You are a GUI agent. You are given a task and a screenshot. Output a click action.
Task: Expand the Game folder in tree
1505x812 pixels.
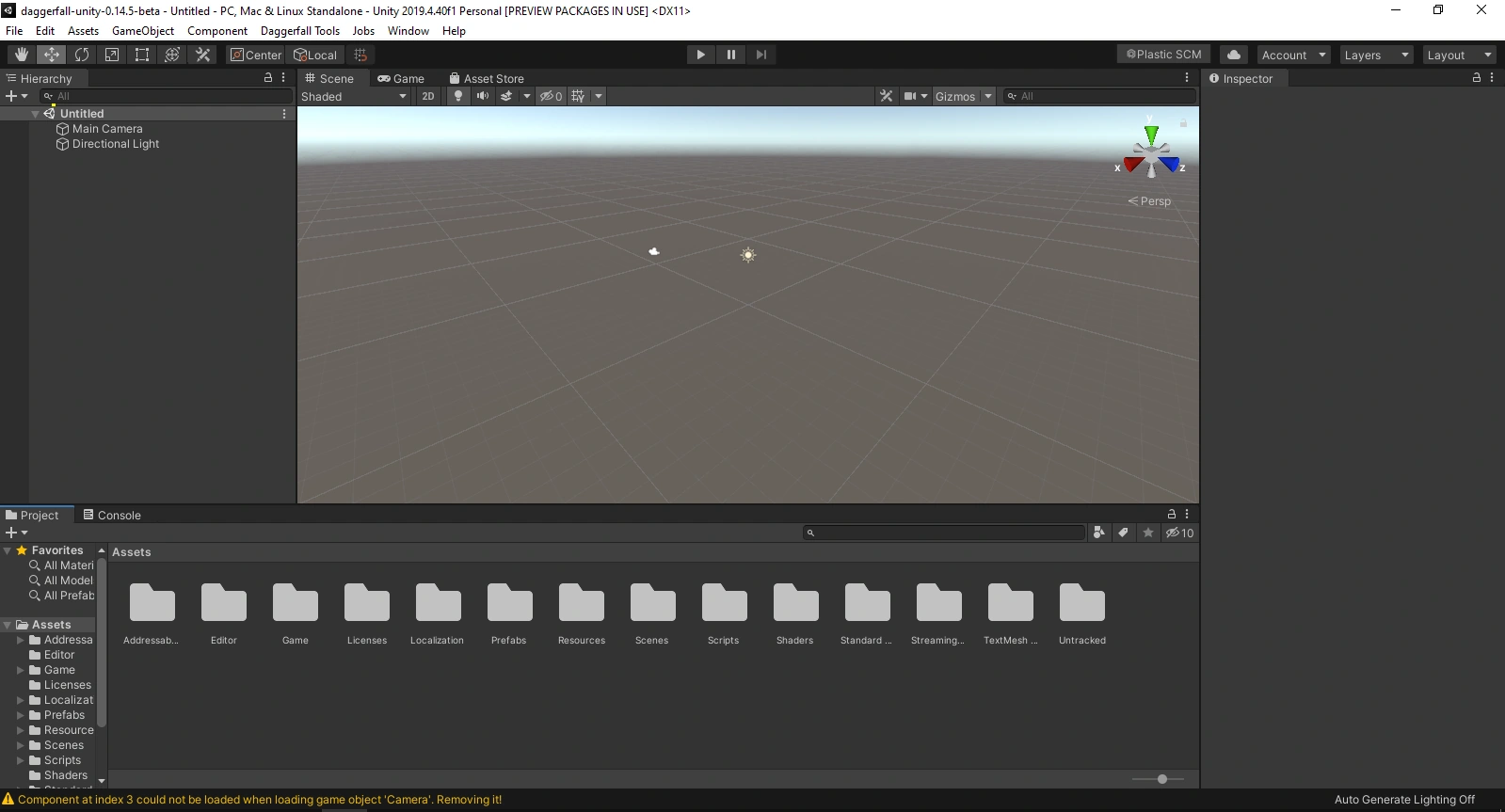21,670
